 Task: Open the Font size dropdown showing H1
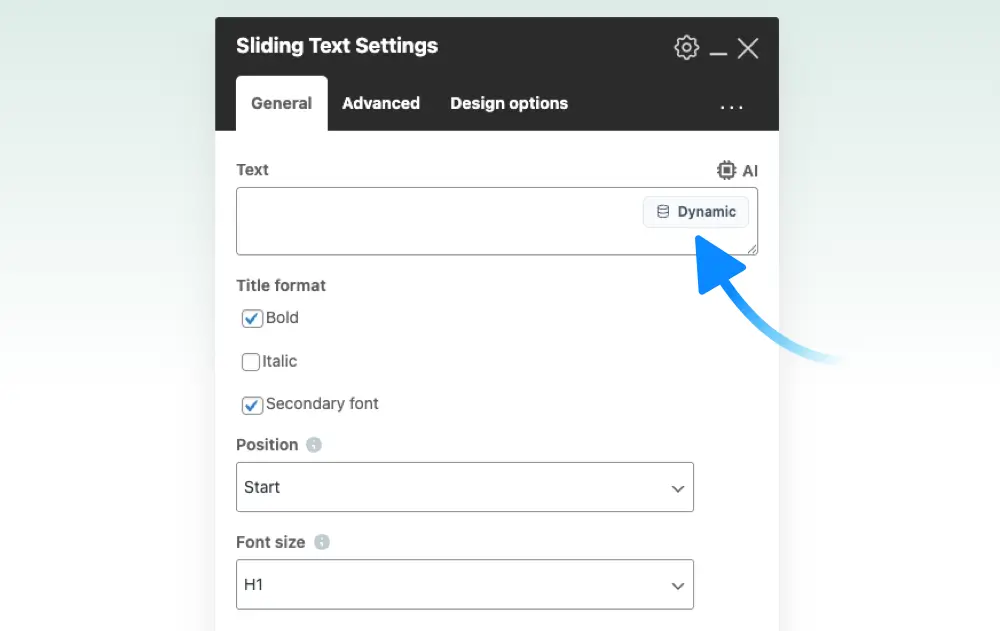click(x=465, y=584)
